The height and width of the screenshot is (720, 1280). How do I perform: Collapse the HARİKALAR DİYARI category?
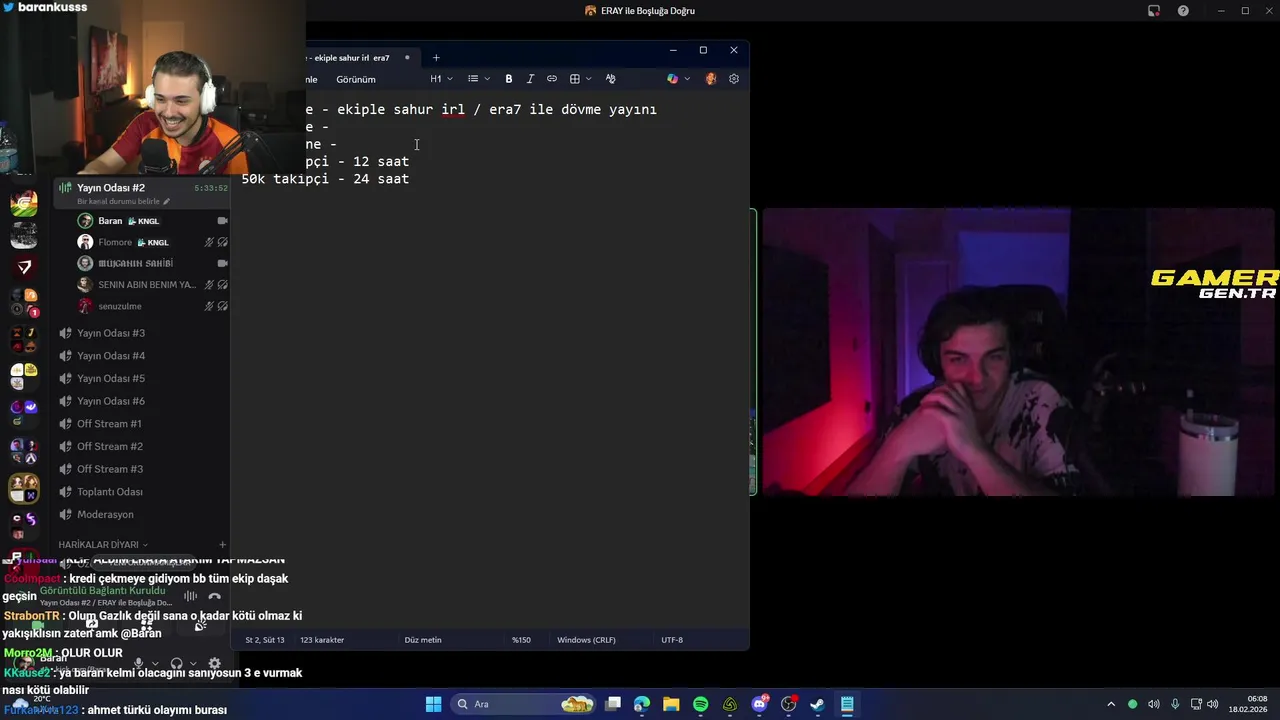click(103, 545)
